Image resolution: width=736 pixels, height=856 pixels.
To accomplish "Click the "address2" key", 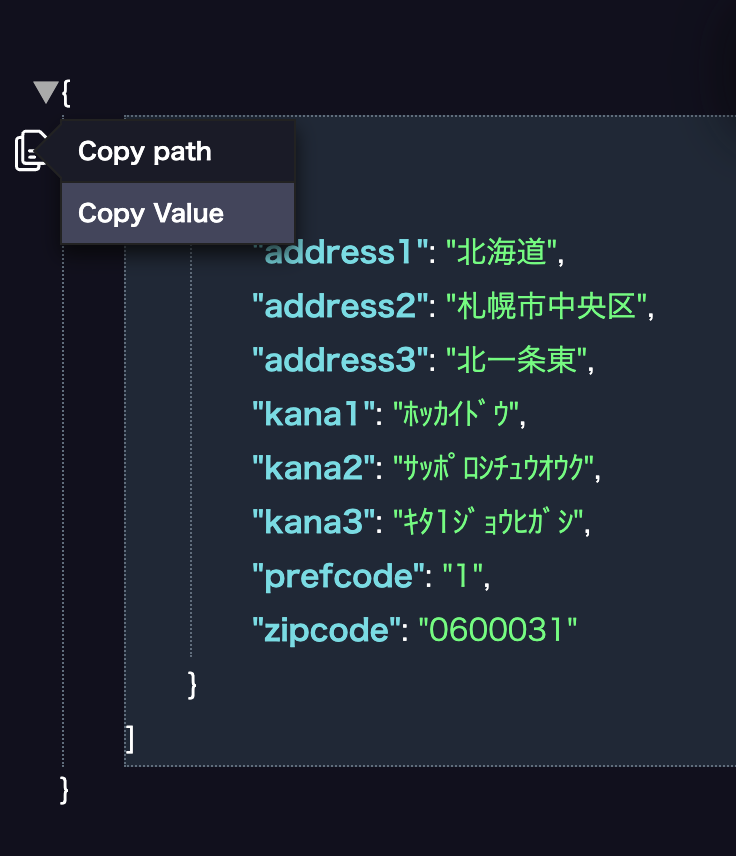I will coord(340,306).
